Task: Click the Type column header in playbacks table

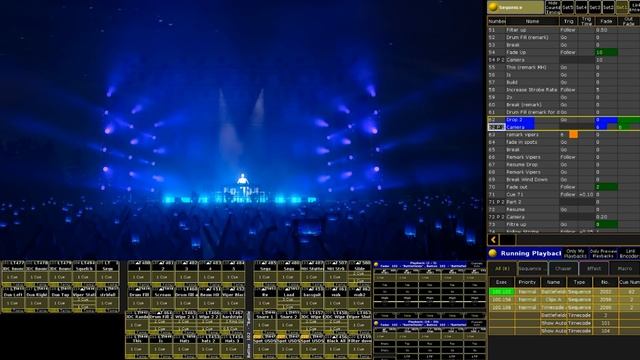Action: (579, 282)
